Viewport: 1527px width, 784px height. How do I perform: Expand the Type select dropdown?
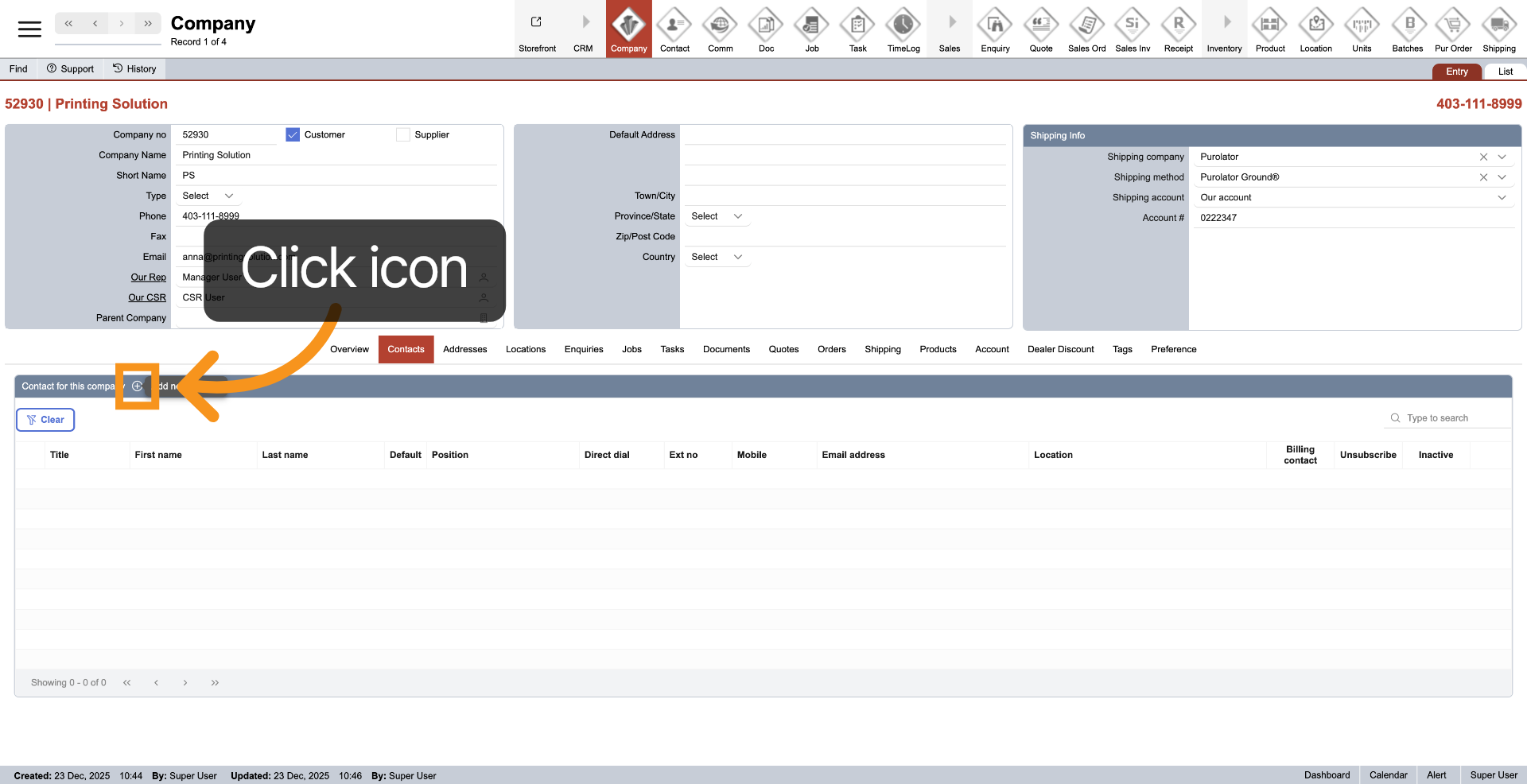(208, 196)
